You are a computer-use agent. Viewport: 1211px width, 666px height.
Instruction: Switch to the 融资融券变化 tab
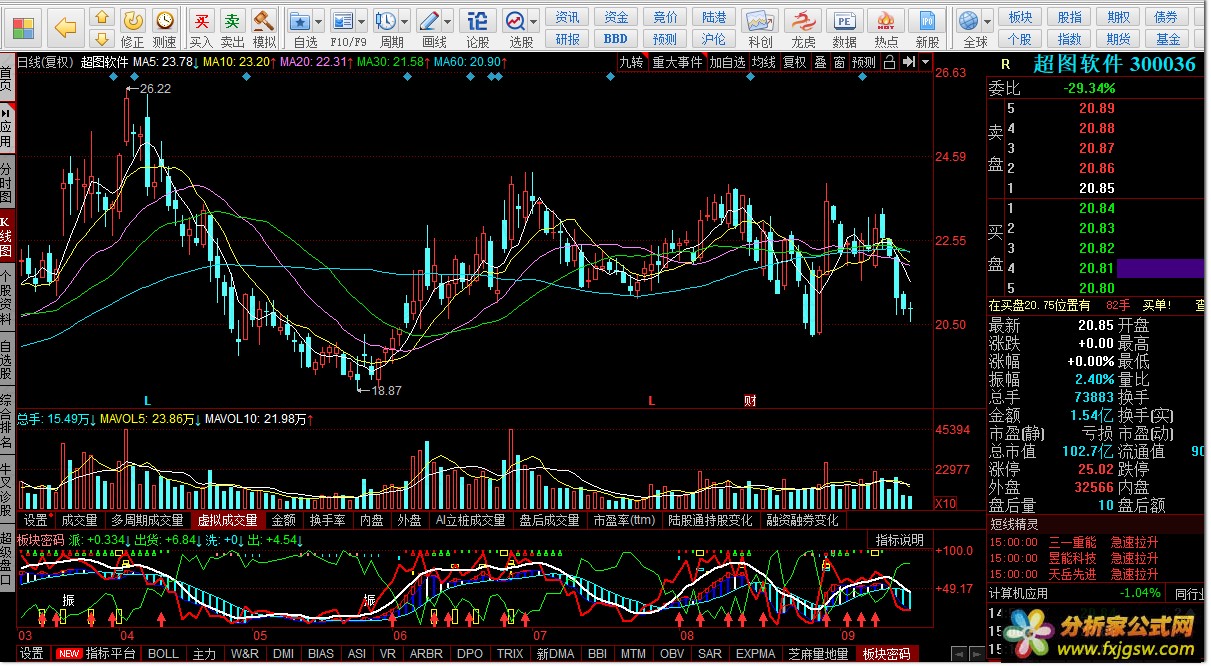click(802, 520)
